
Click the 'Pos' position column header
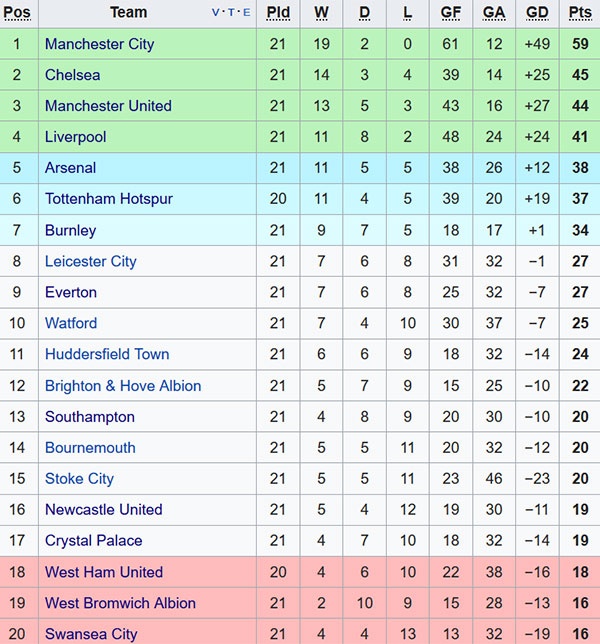17,13
